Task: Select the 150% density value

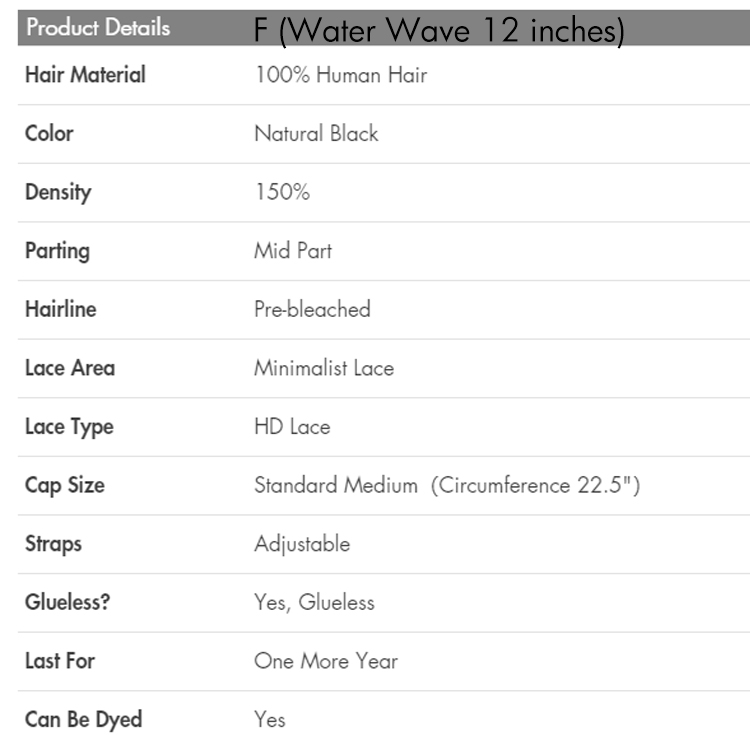Action: pos(281,192)
